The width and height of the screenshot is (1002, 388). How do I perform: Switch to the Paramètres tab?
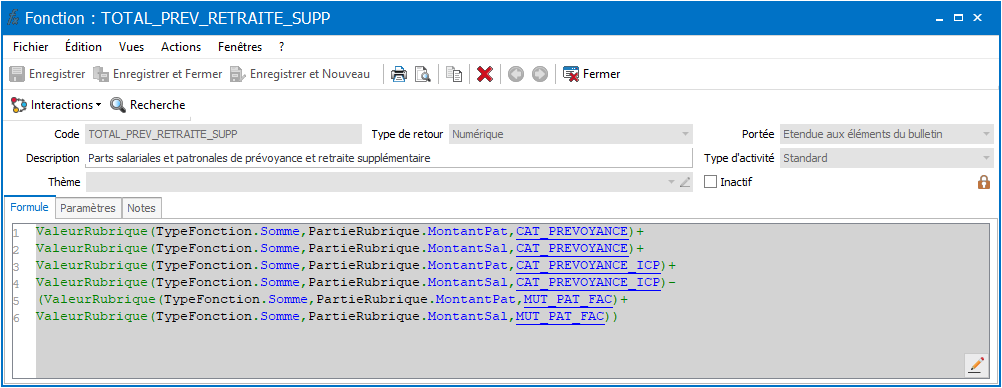click(88, 208)
